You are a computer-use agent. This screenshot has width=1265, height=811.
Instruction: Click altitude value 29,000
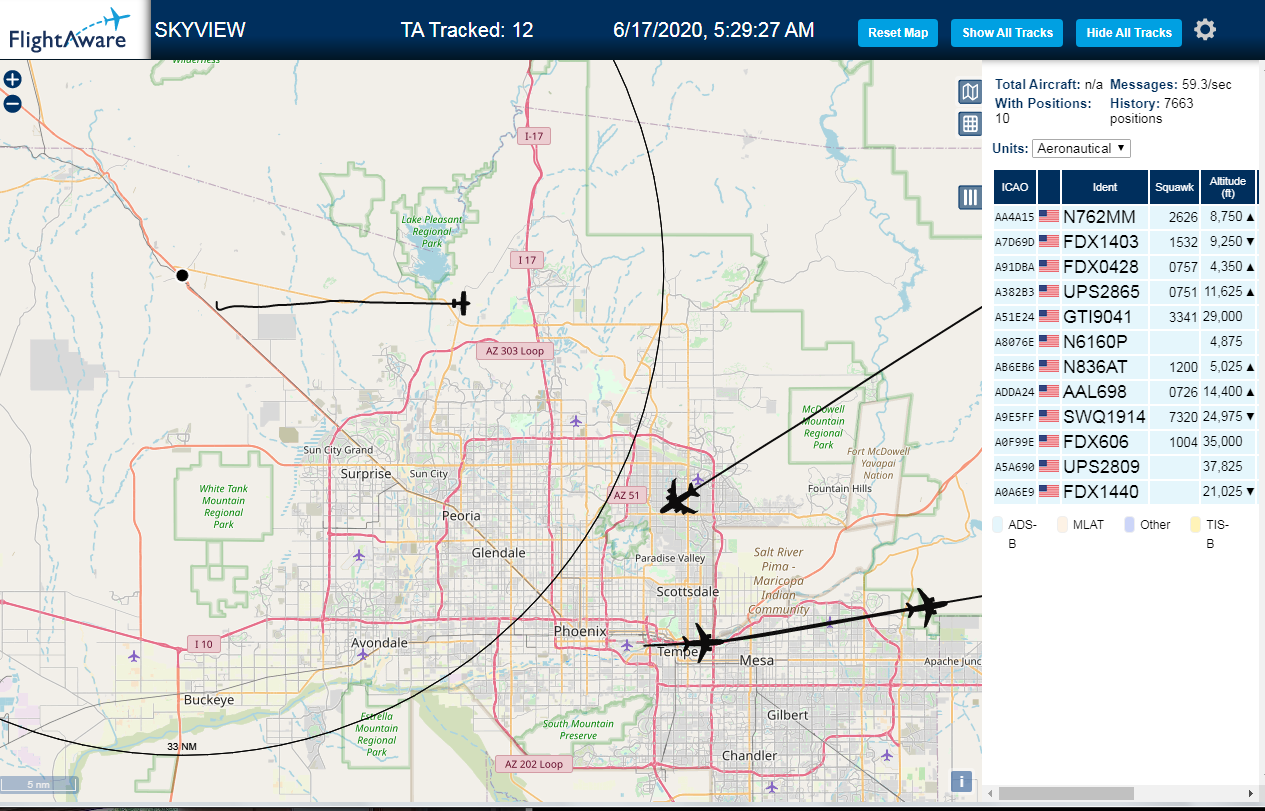tap(1225, 316)
